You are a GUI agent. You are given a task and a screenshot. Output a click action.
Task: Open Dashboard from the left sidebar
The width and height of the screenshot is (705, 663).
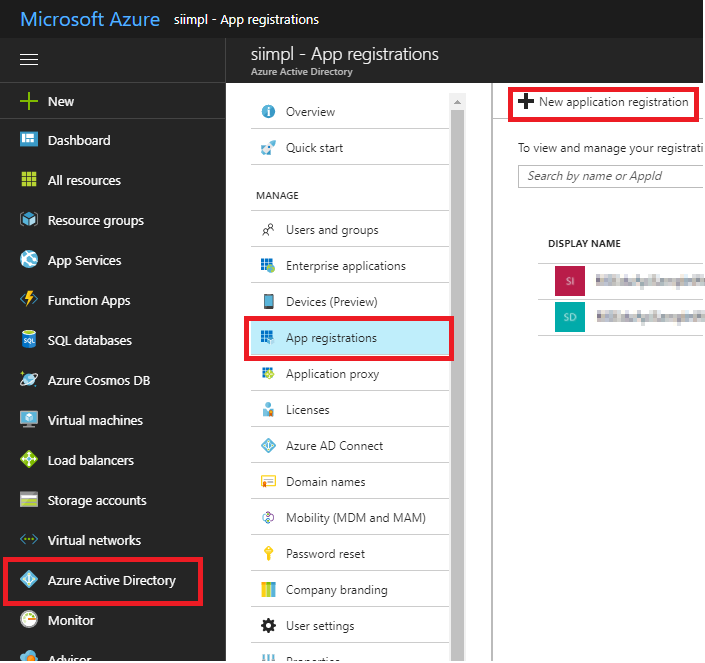pos(79,140)
